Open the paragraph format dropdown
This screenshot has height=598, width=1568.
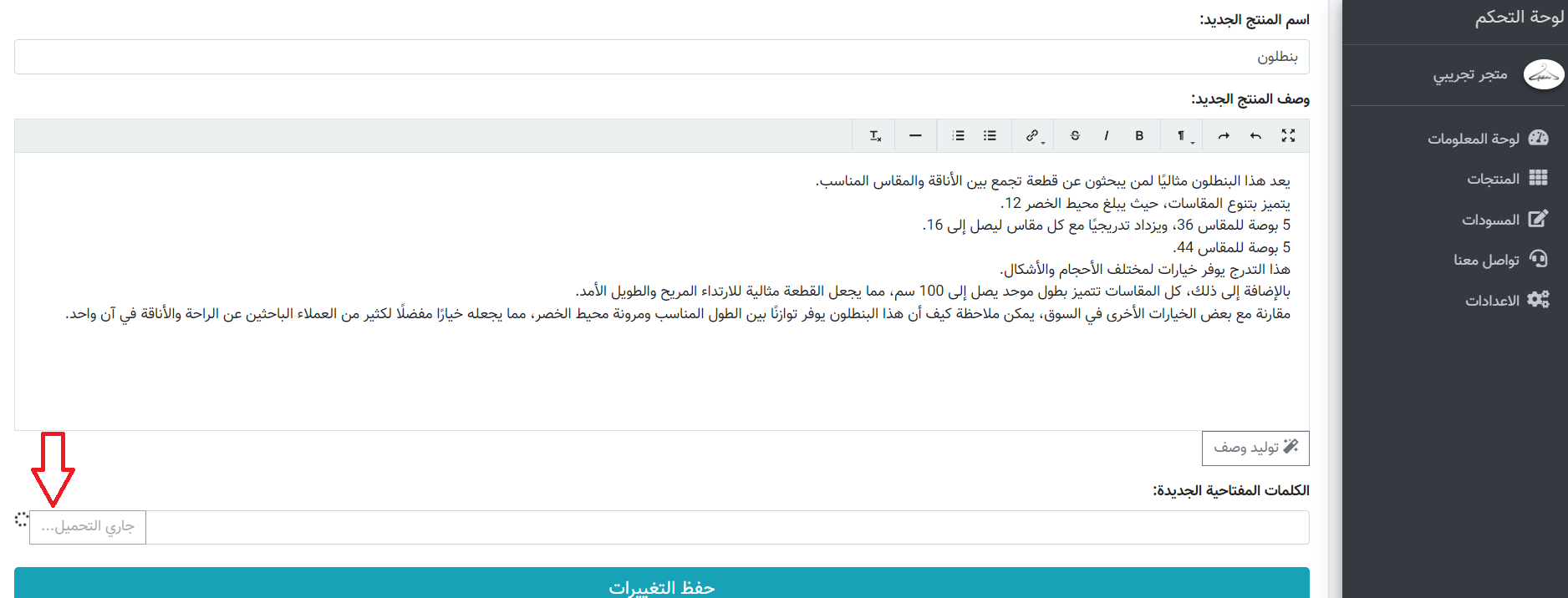coord(1184,136)
